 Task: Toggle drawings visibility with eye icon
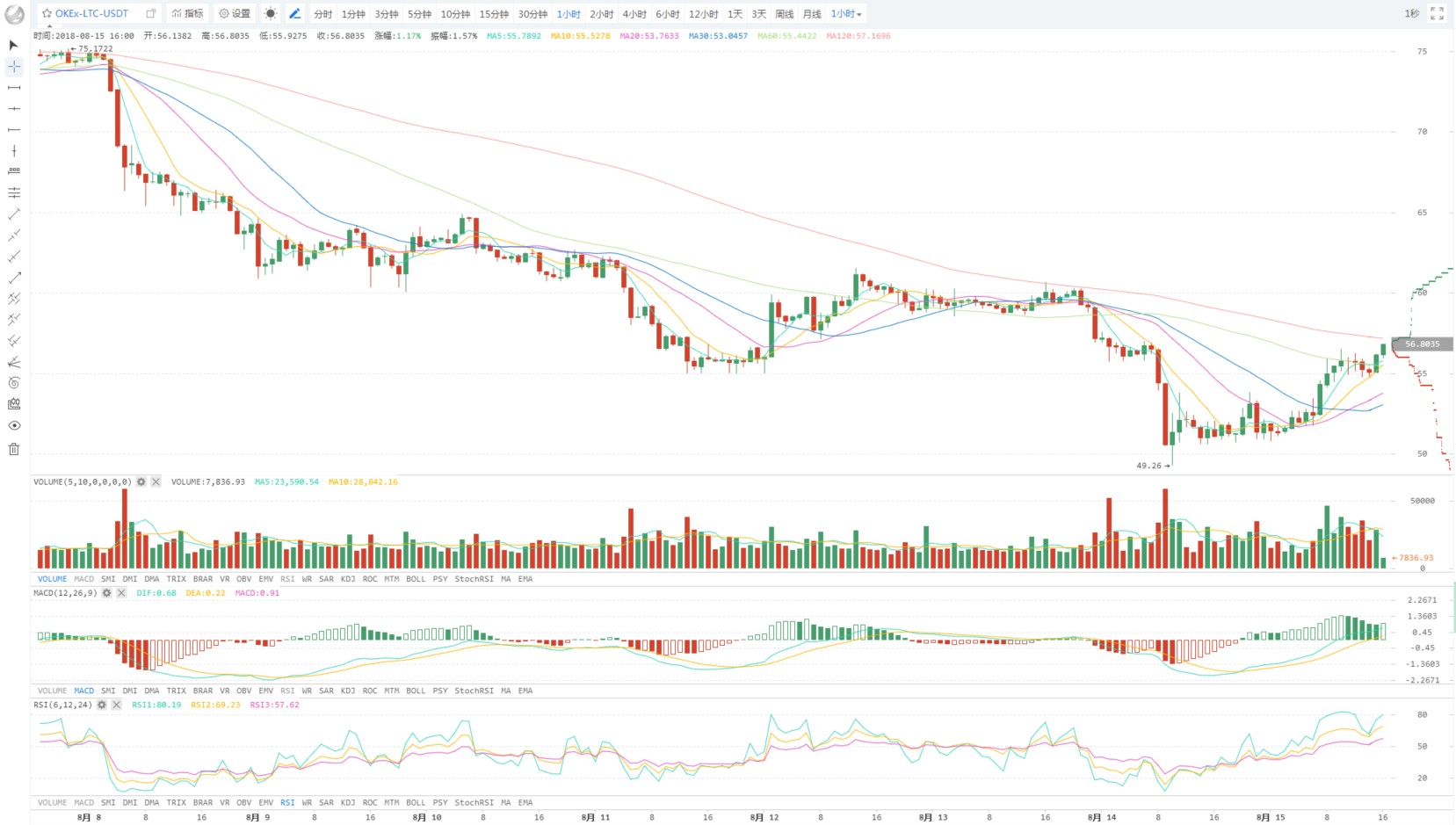pyautogui.click(x=14, y=425)
